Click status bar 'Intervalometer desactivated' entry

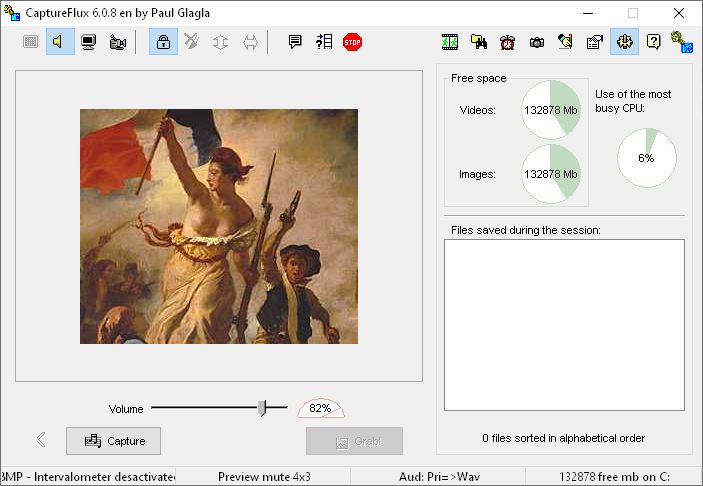pos(88,477)
